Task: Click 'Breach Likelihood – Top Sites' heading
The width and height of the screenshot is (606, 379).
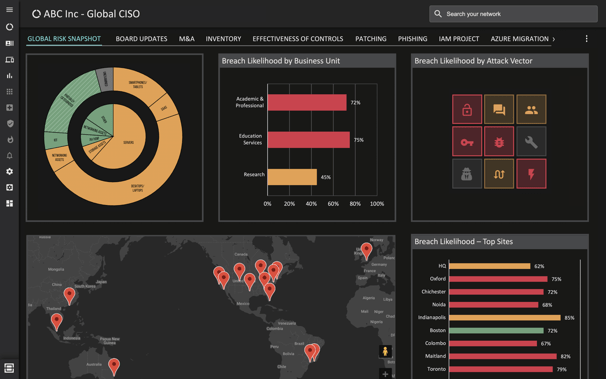Action: click(x=463, y=241)
